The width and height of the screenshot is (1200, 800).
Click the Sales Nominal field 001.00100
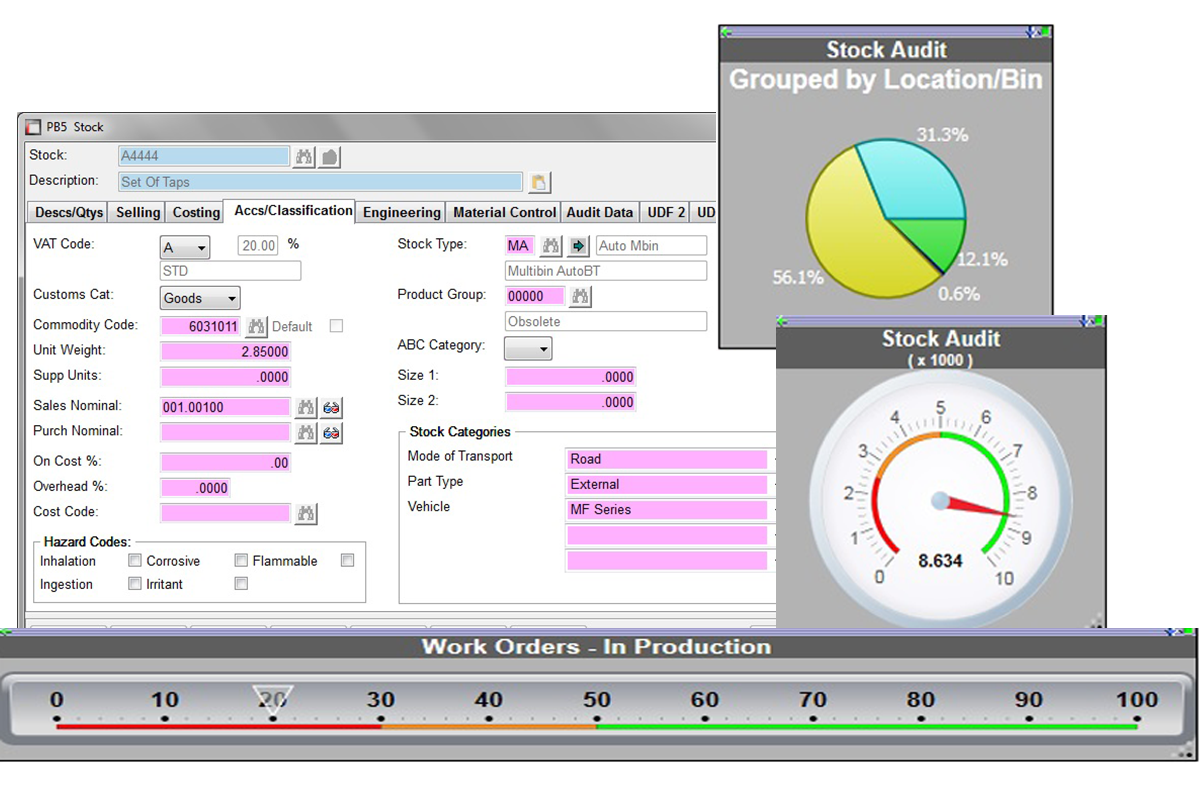226,407
